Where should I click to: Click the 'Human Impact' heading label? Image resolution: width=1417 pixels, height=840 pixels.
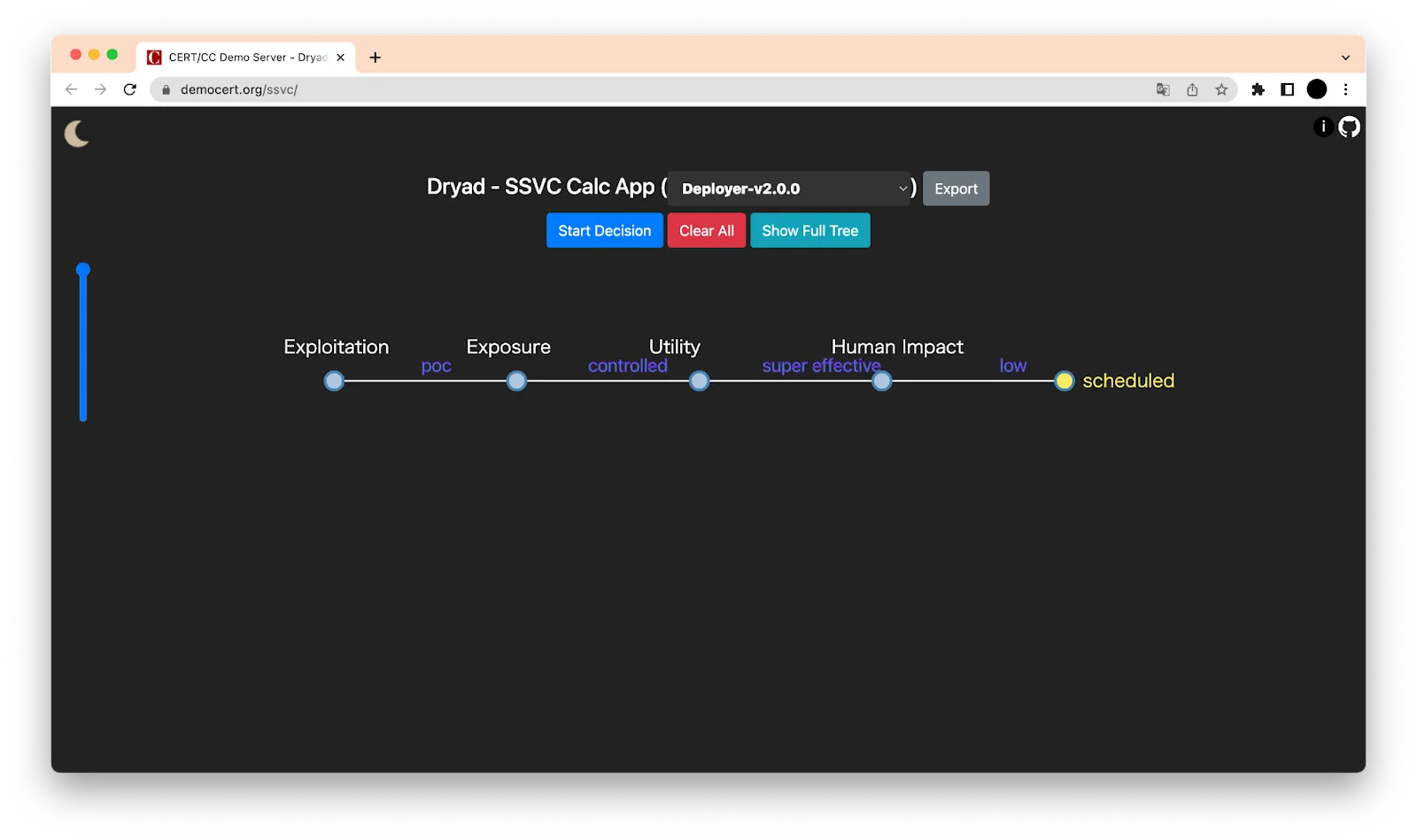pos(897,347)
